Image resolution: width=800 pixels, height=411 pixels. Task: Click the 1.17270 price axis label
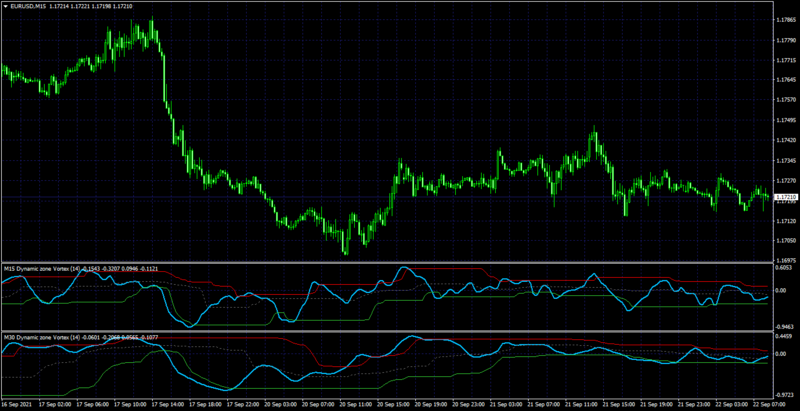(x=785, y=181)
